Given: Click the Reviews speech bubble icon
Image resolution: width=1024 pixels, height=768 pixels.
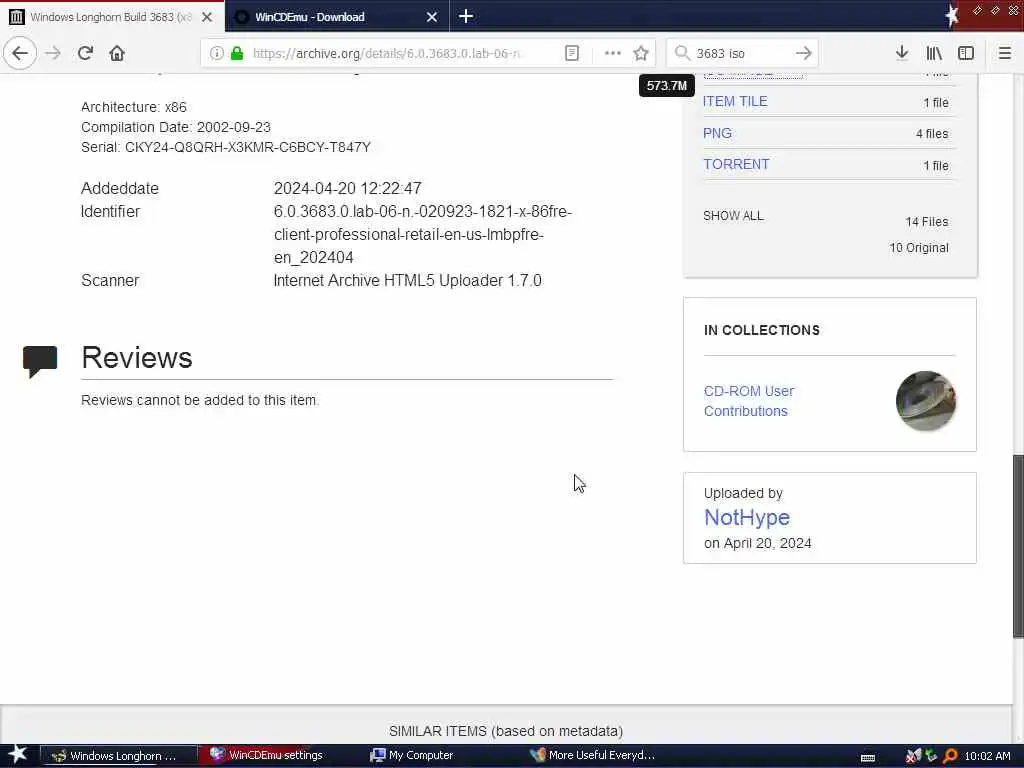Looking at the screenshot, I should (x=40, y=361).
